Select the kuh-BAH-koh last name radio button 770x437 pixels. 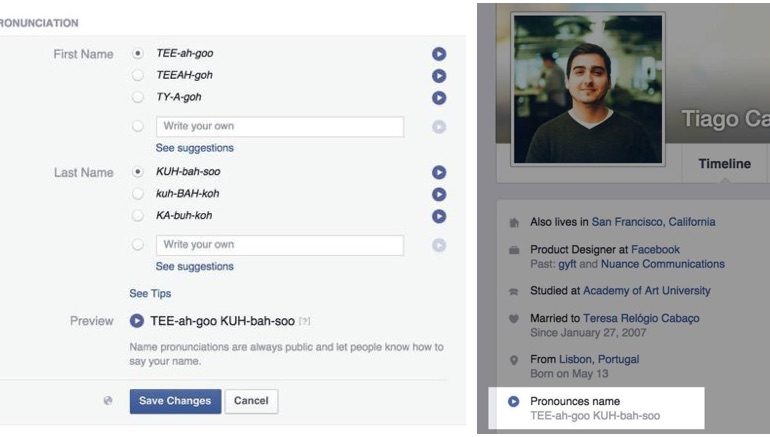click(138, 194)
